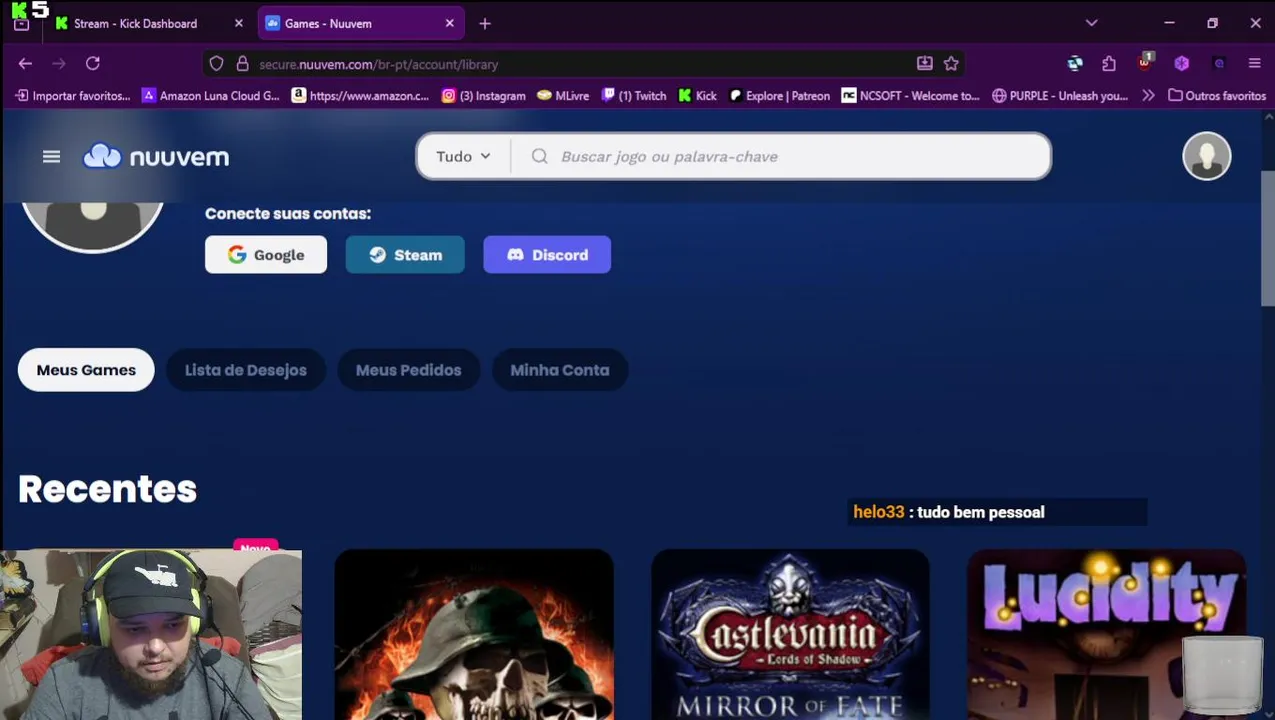Viewport: 1275px width, 720px height.
Task: Click the dark purple circle extension icon
Action: pos(1218,64)
